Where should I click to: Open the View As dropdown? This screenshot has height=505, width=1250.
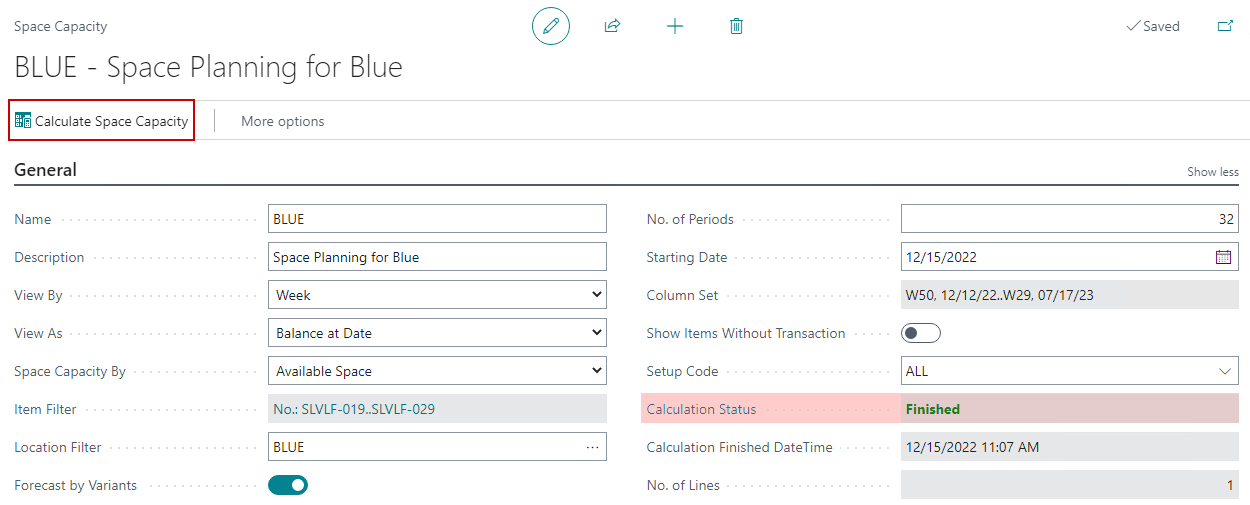(x=437, y=333)
